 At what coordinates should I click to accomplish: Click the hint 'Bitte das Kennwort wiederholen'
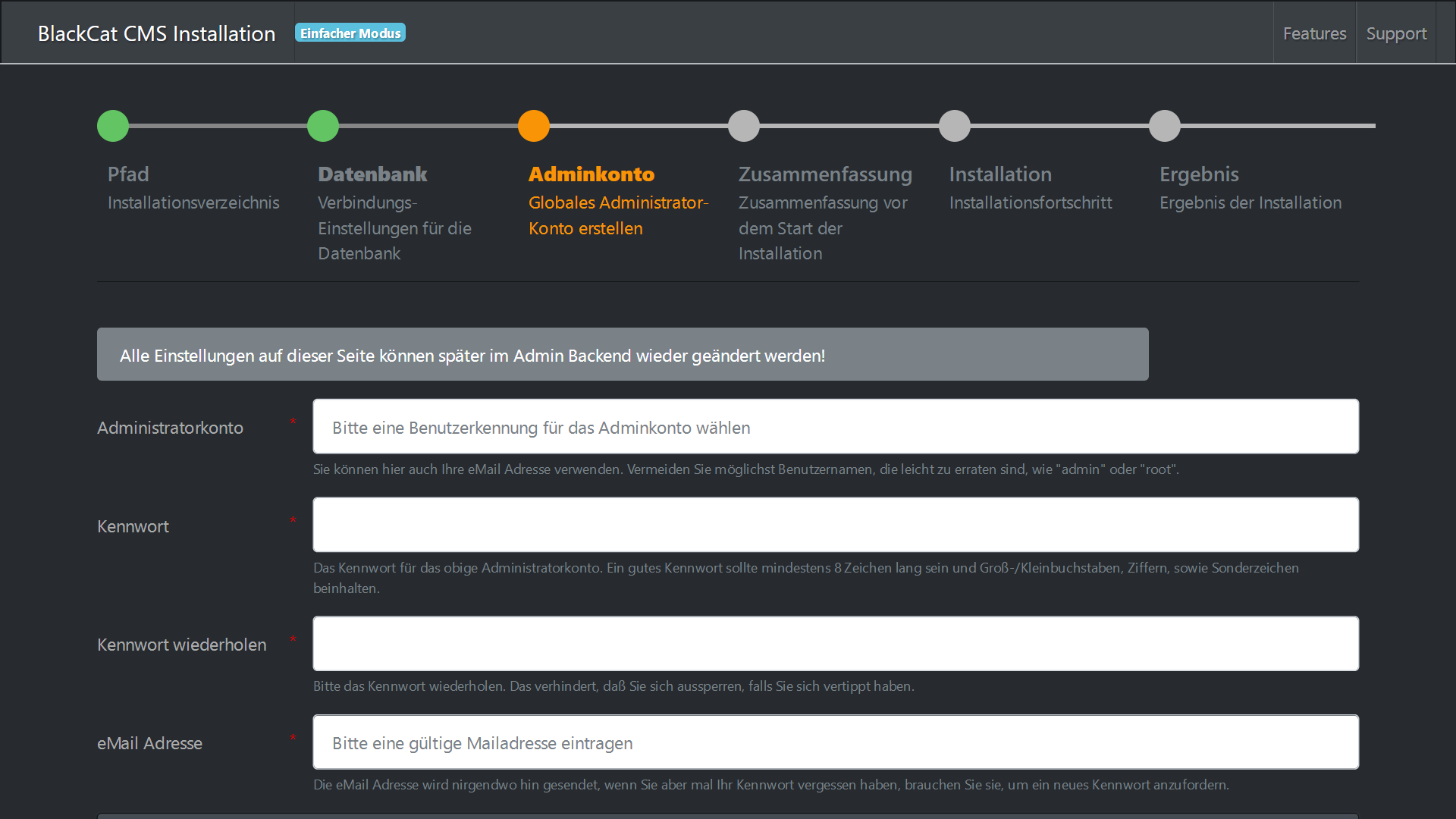(x=613, y=686)
